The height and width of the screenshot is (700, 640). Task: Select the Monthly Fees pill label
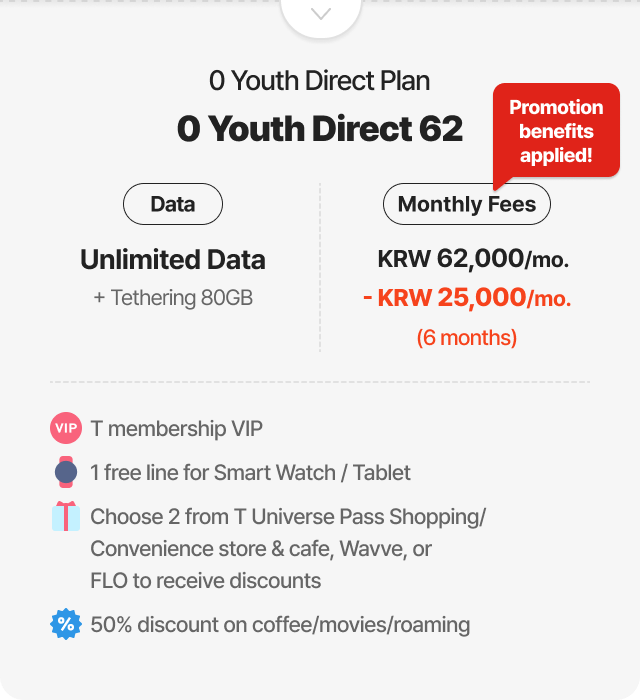tap(467, 205)
